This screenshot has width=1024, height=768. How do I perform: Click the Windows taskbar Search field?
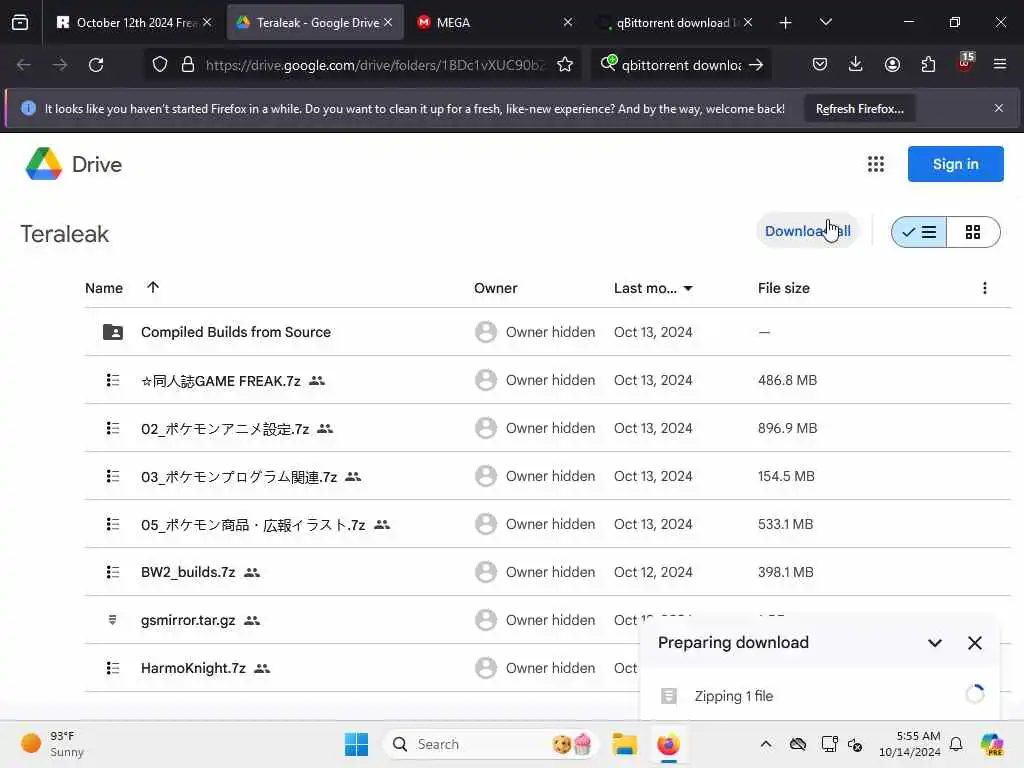point(491,744)
